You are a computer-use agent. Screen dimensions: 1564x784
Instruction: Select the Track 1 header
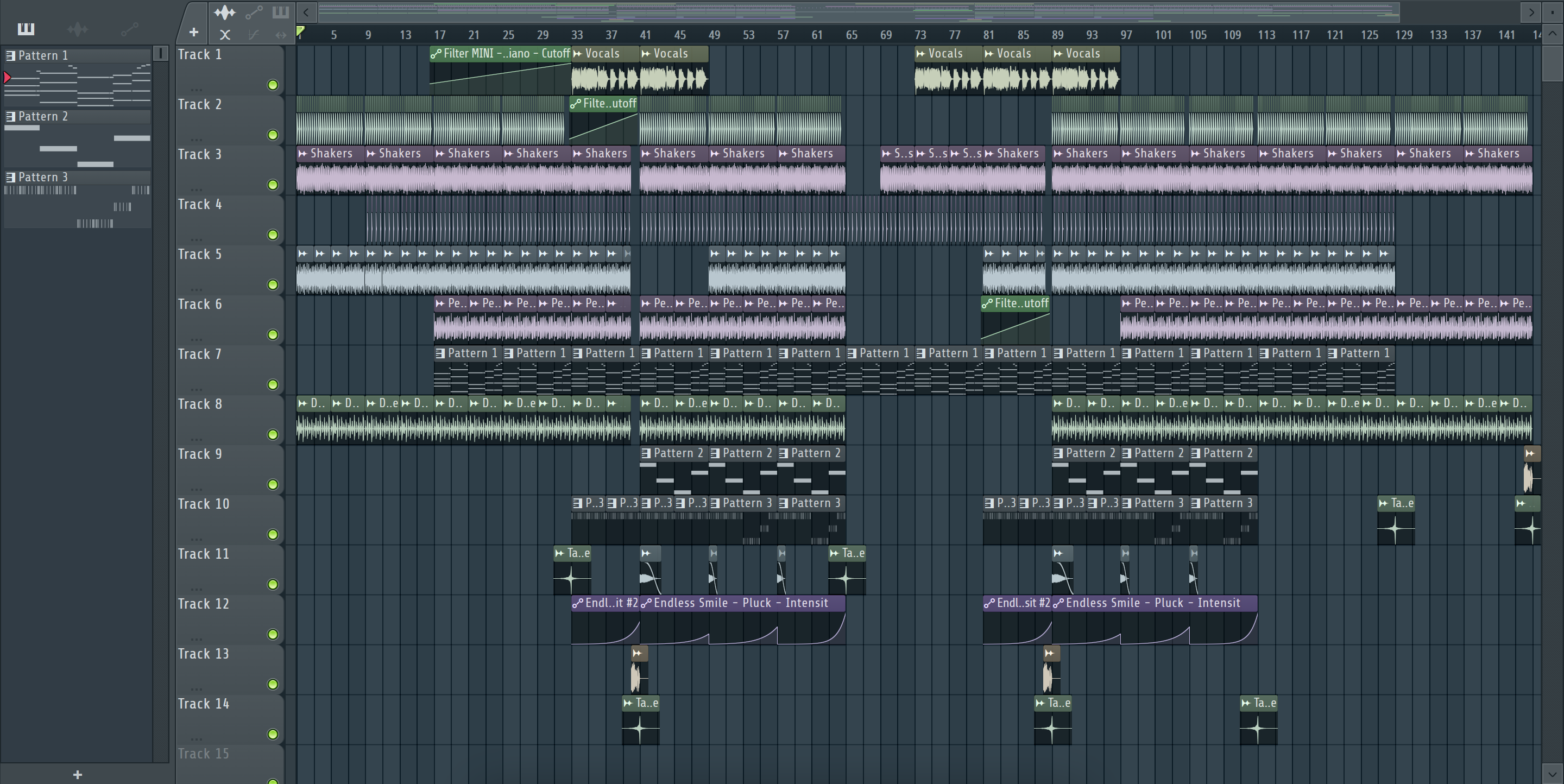coord(230,70)
